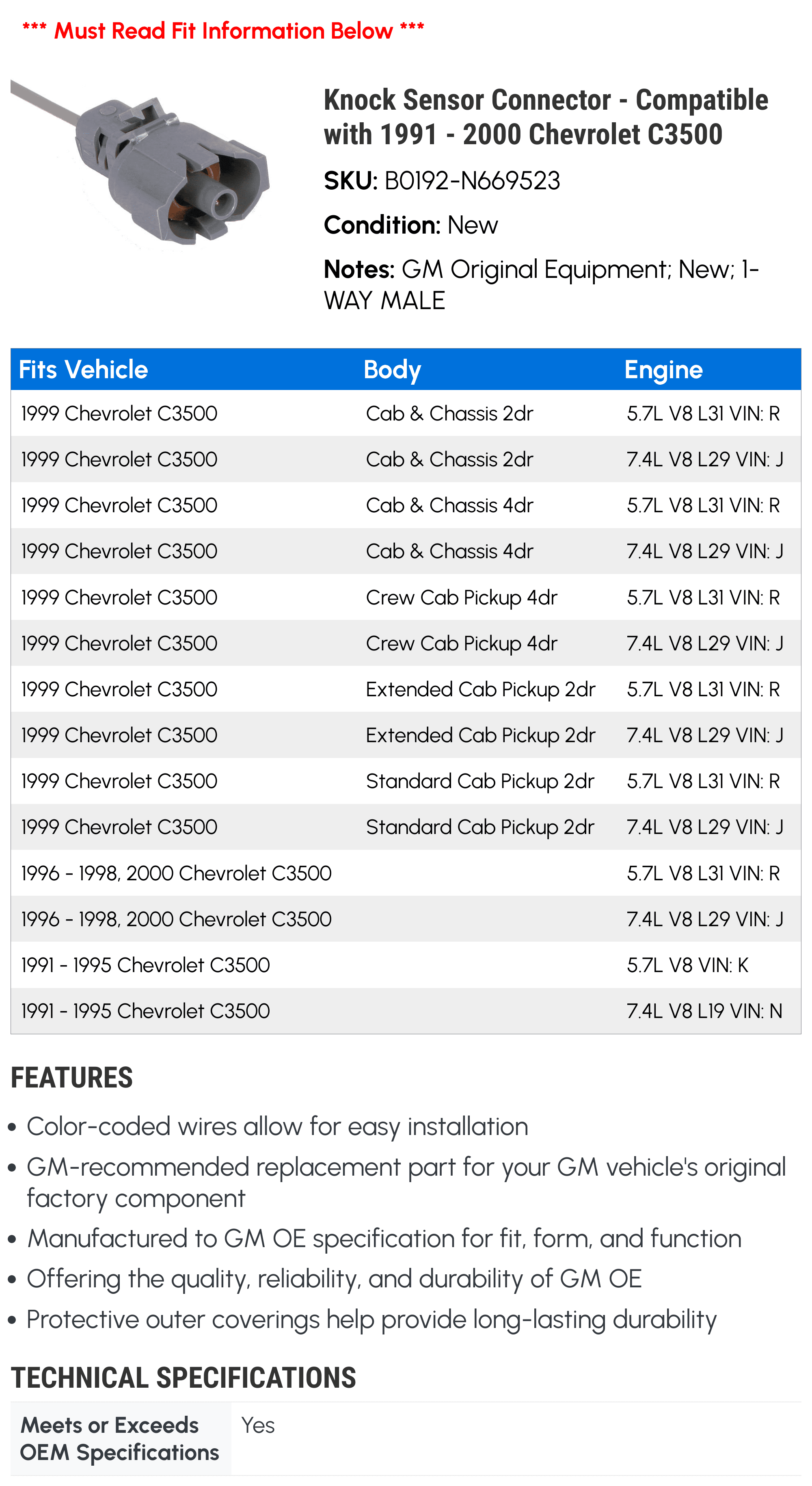
Task: Select the 1996 - 1998, 2000 C3500 5.7L row
Action: pyautogui.click(x=406, y=873)
